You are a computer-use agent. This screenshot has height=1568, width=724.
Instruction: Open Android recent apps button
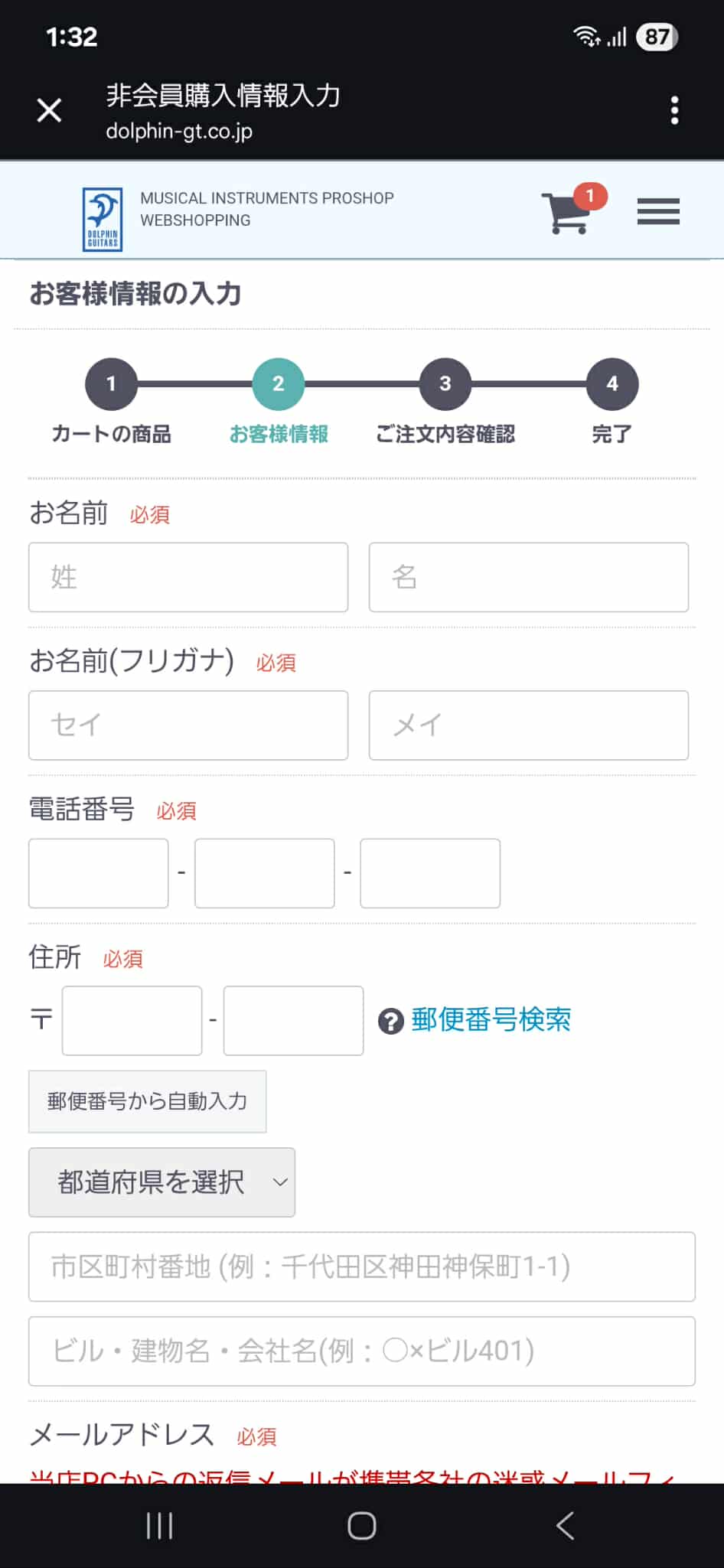(159, 1526)
